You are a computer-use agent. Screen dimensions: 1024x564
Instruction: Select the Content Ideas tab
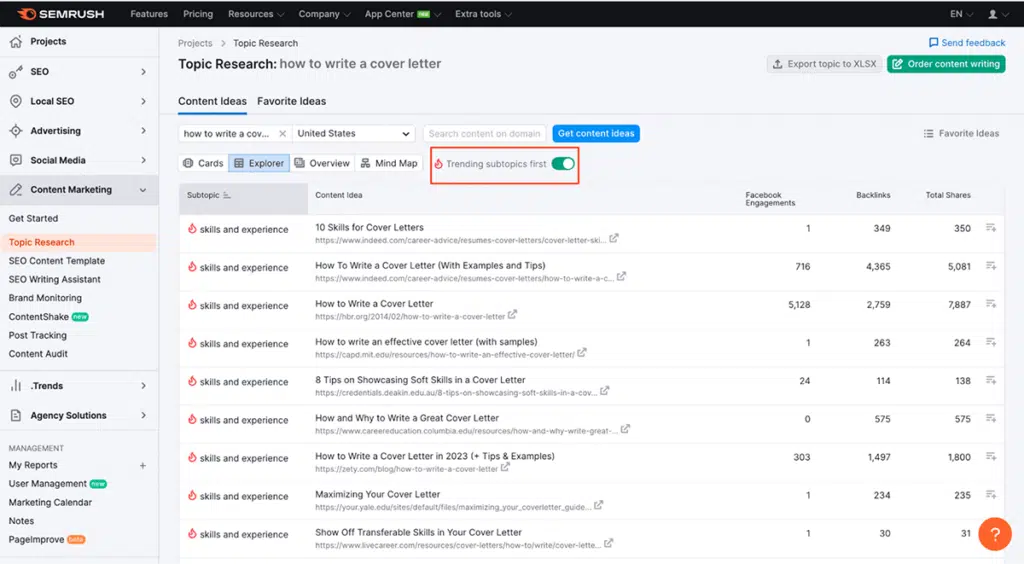pyautogui.click(x=212, y=101)
